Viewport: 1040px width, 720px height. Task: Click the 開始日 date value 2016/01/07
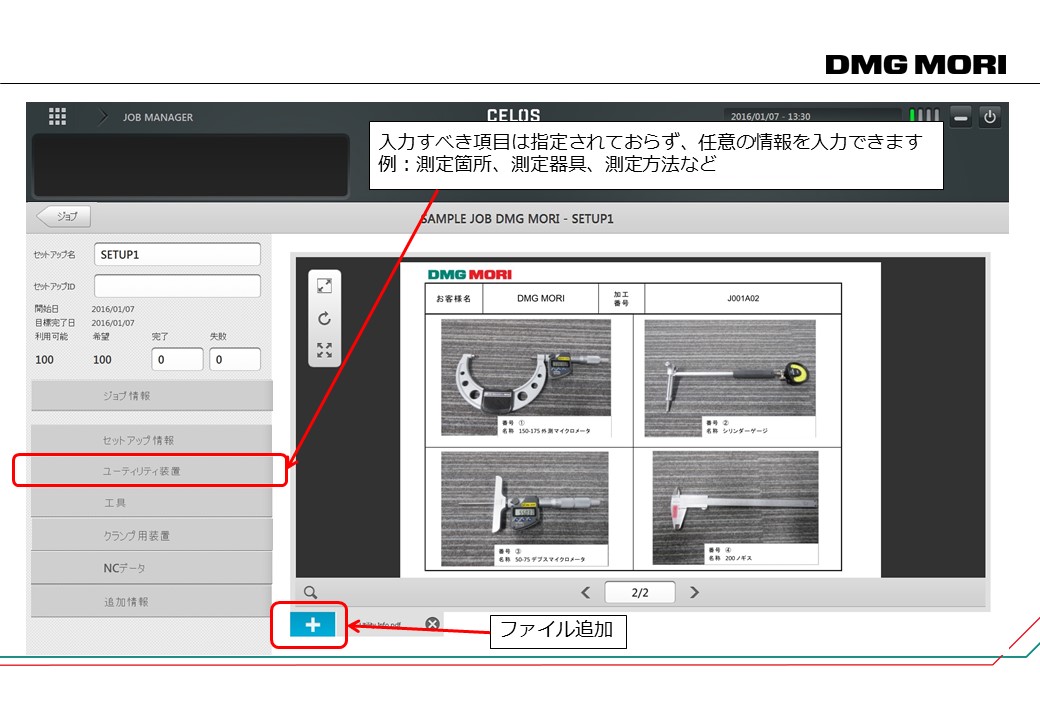(x=113, y=309)
